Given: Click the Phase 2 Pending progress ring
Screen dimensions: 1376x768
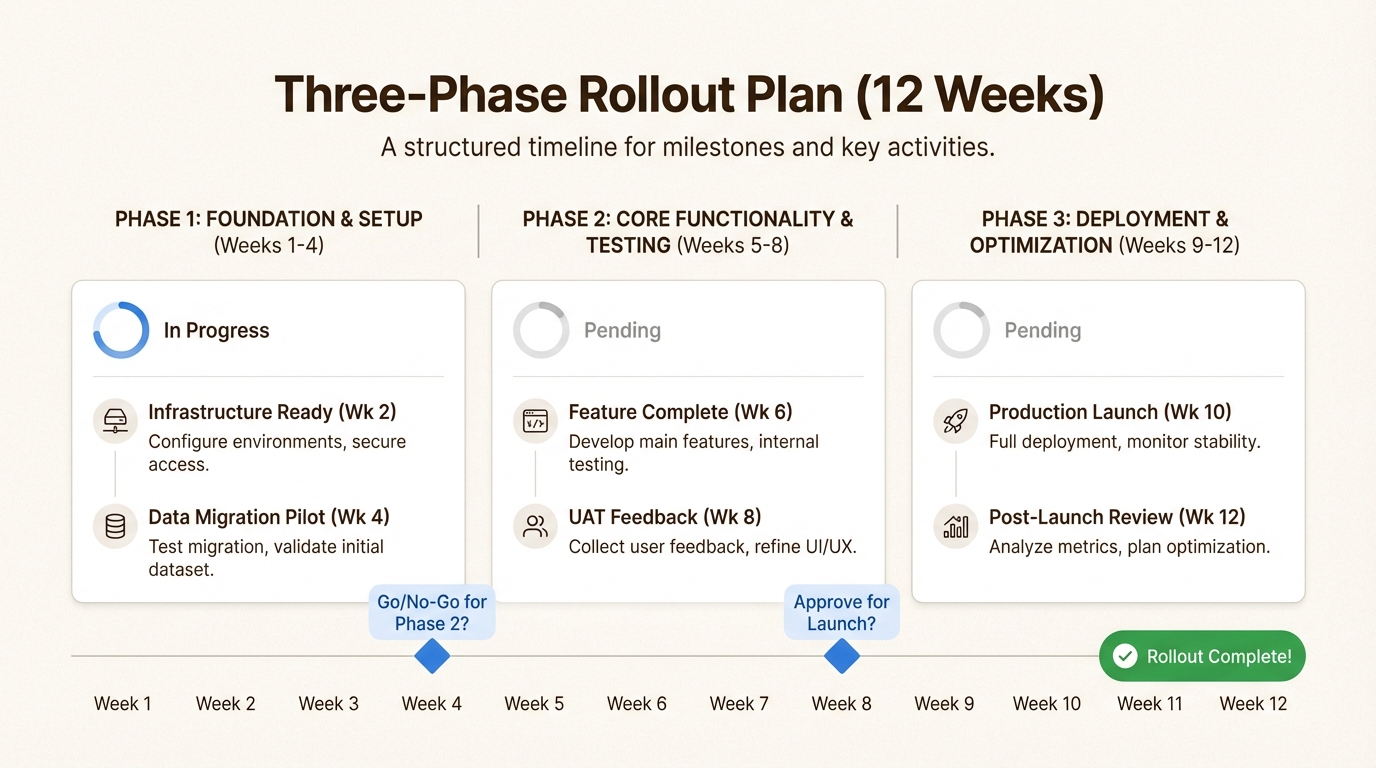Looking at the screenshot, I should click(x=541, y=330).
